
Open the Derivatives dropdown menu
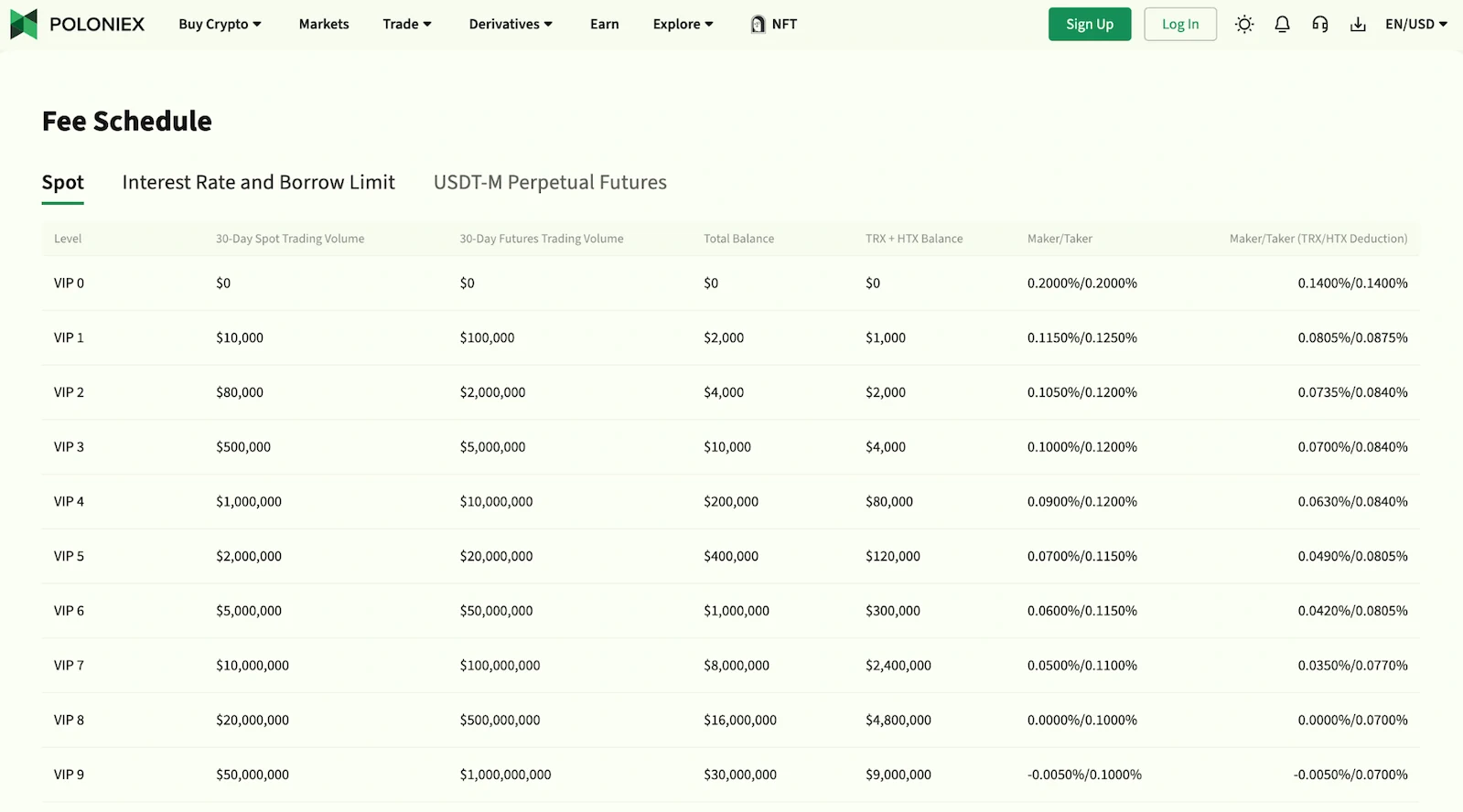pyautogui.click(x=510, y=25)
